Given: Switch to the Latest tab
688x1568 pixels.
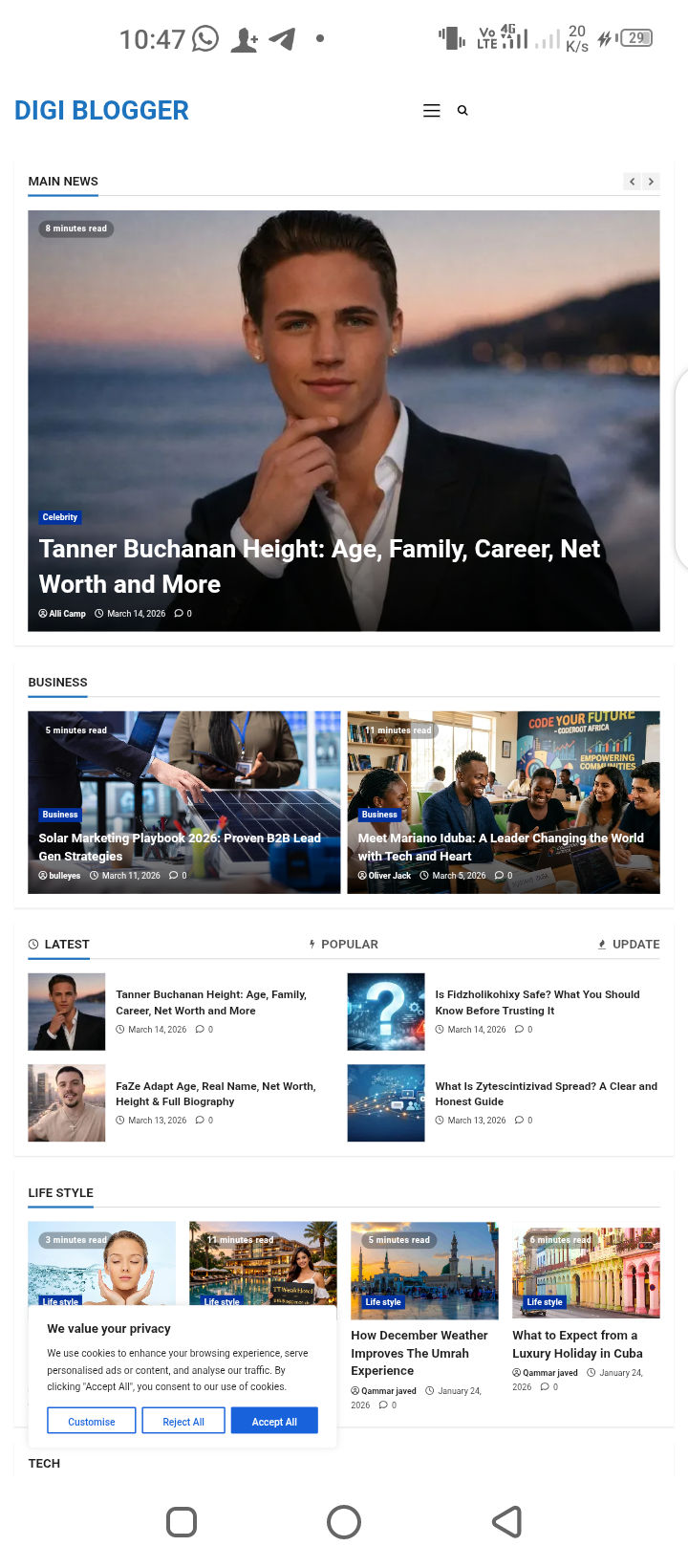Looking at the screenshot, I should click(x=58, y=944).
